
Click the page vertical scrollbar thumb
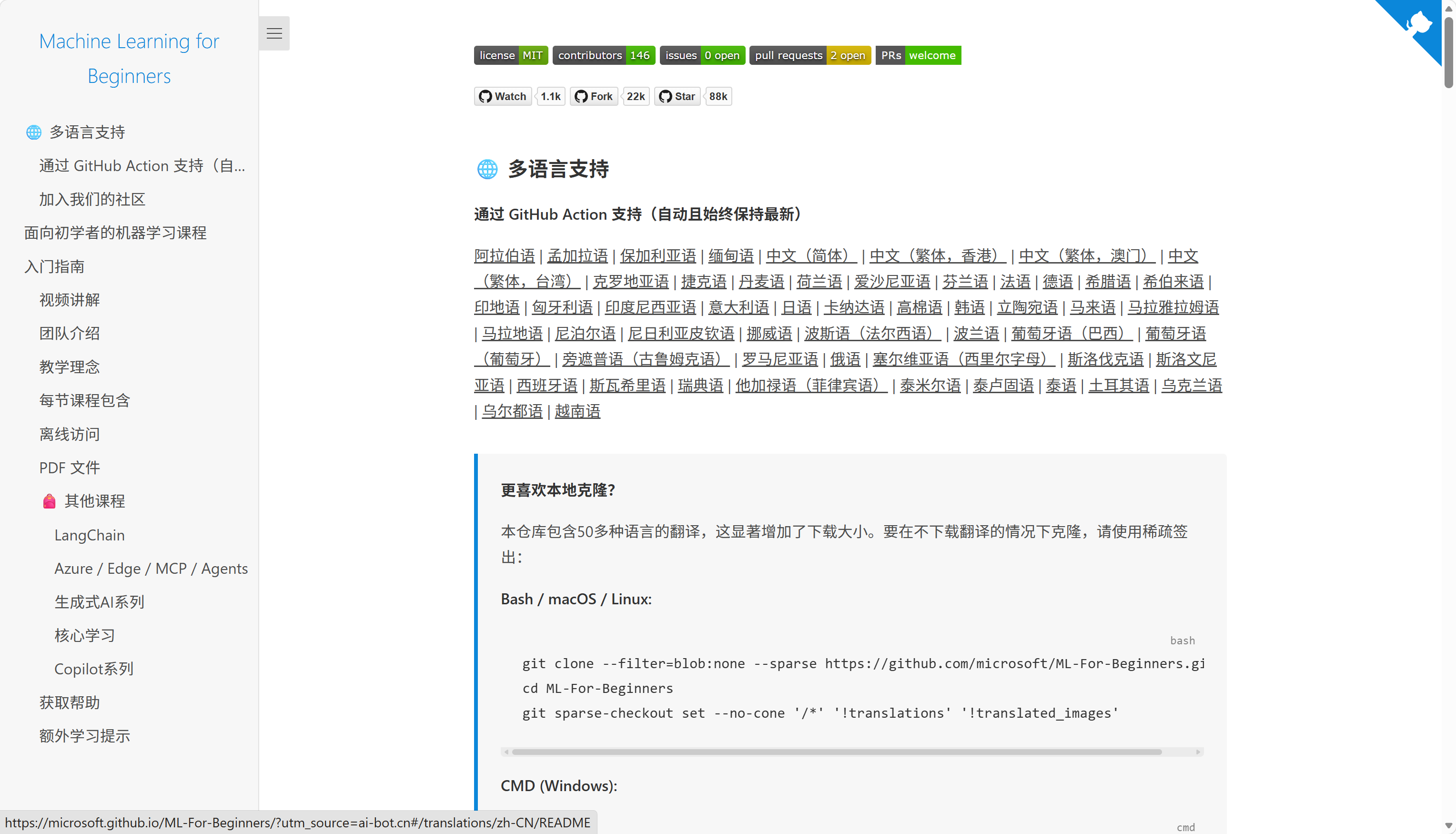click(1448, 53)
